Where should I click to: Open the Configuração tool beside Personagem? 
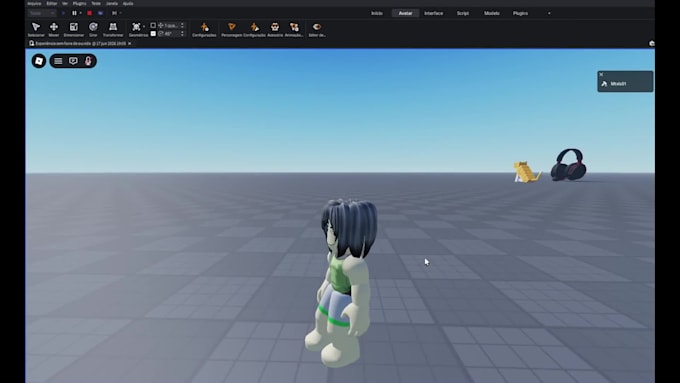click(x=255, y=29)
